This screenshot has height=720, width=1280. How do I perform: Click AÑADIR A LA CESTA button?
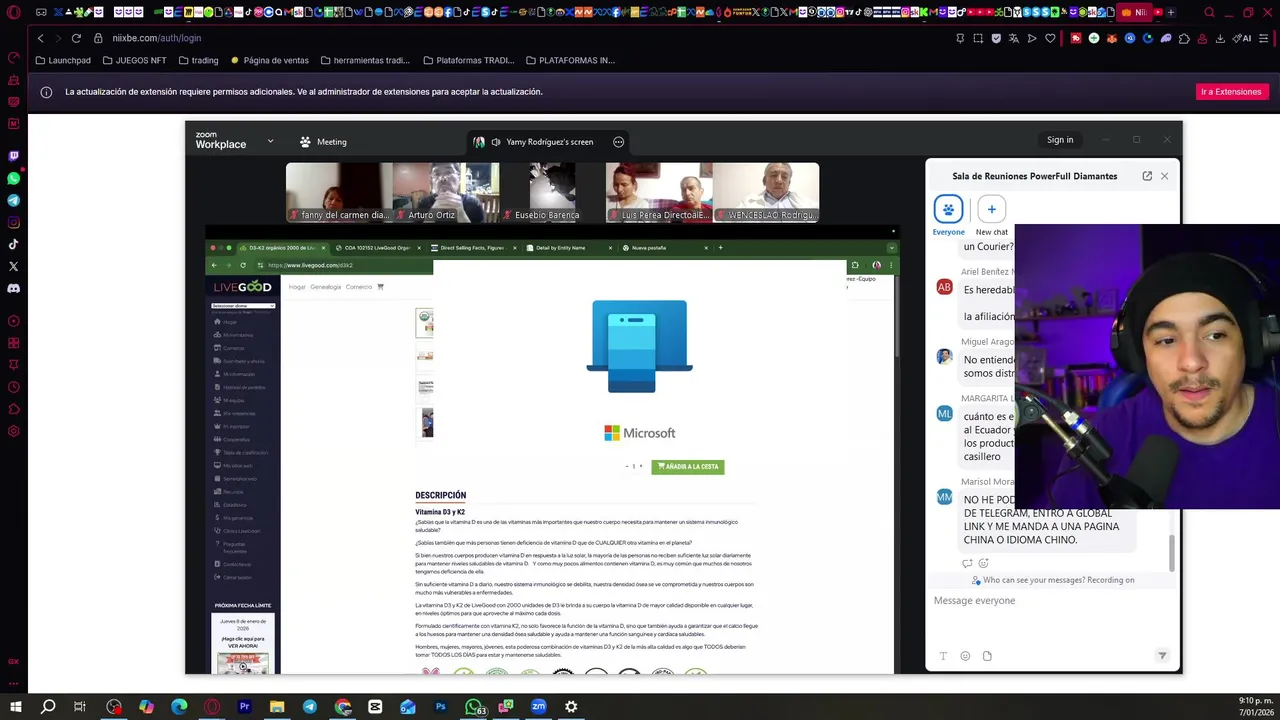(688, 466)
